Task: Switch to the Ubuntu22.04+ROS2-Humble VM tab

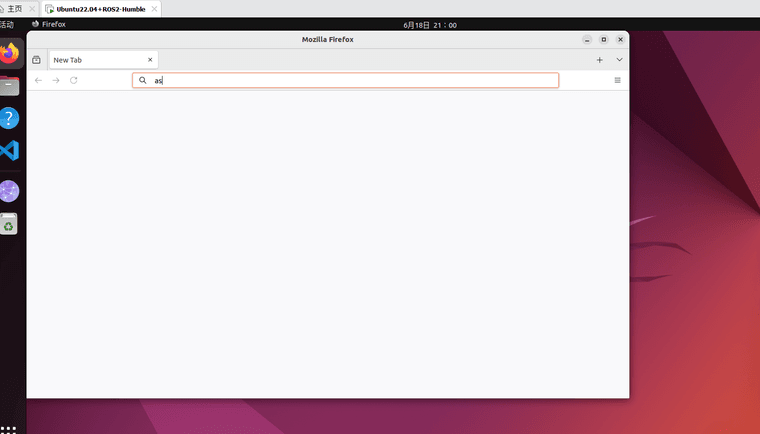Action: [x=101, y=9]
